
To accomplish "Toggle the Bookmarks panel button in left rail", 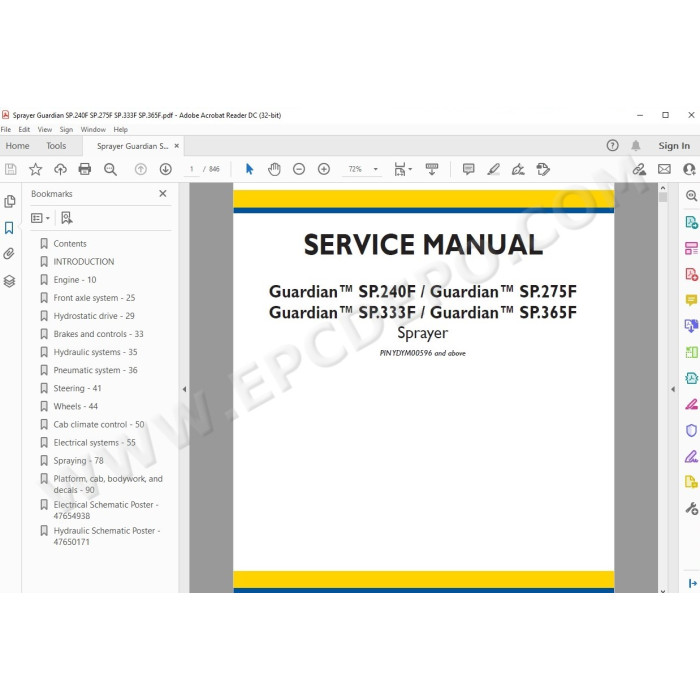I will (x=9, y=228).
